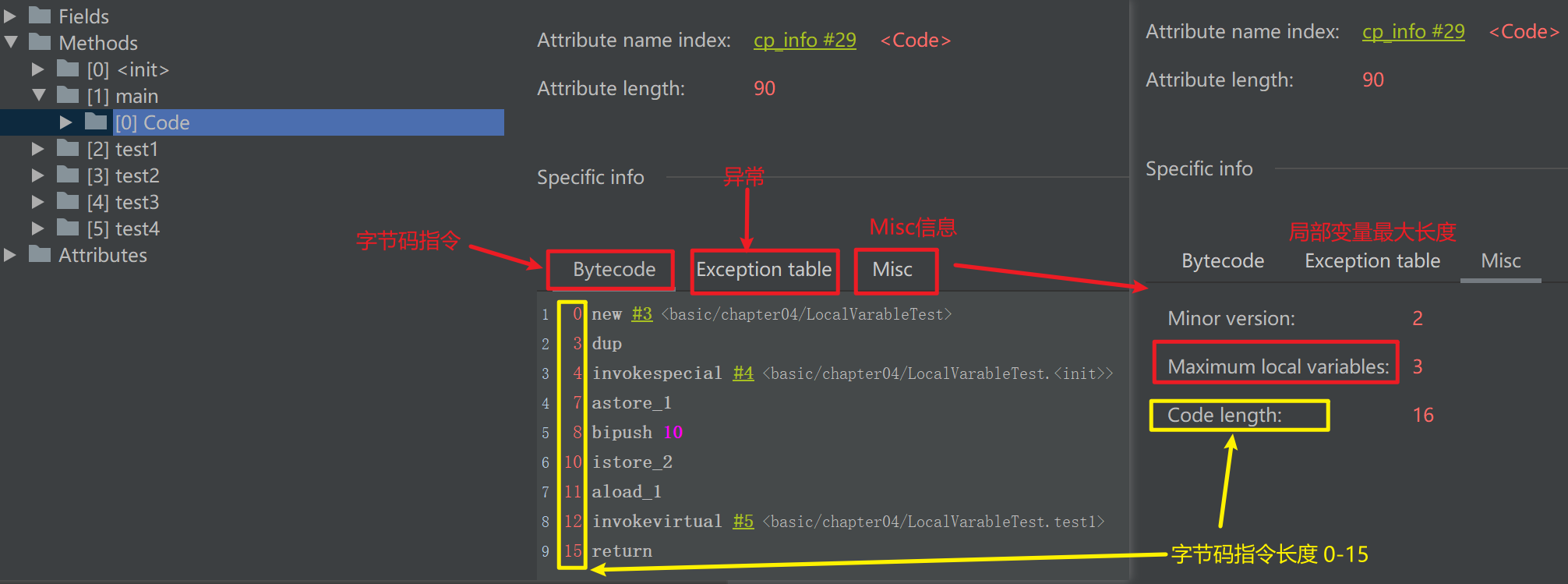
Task: Click the [0] Code folder icon
Action: pos(96,122)
